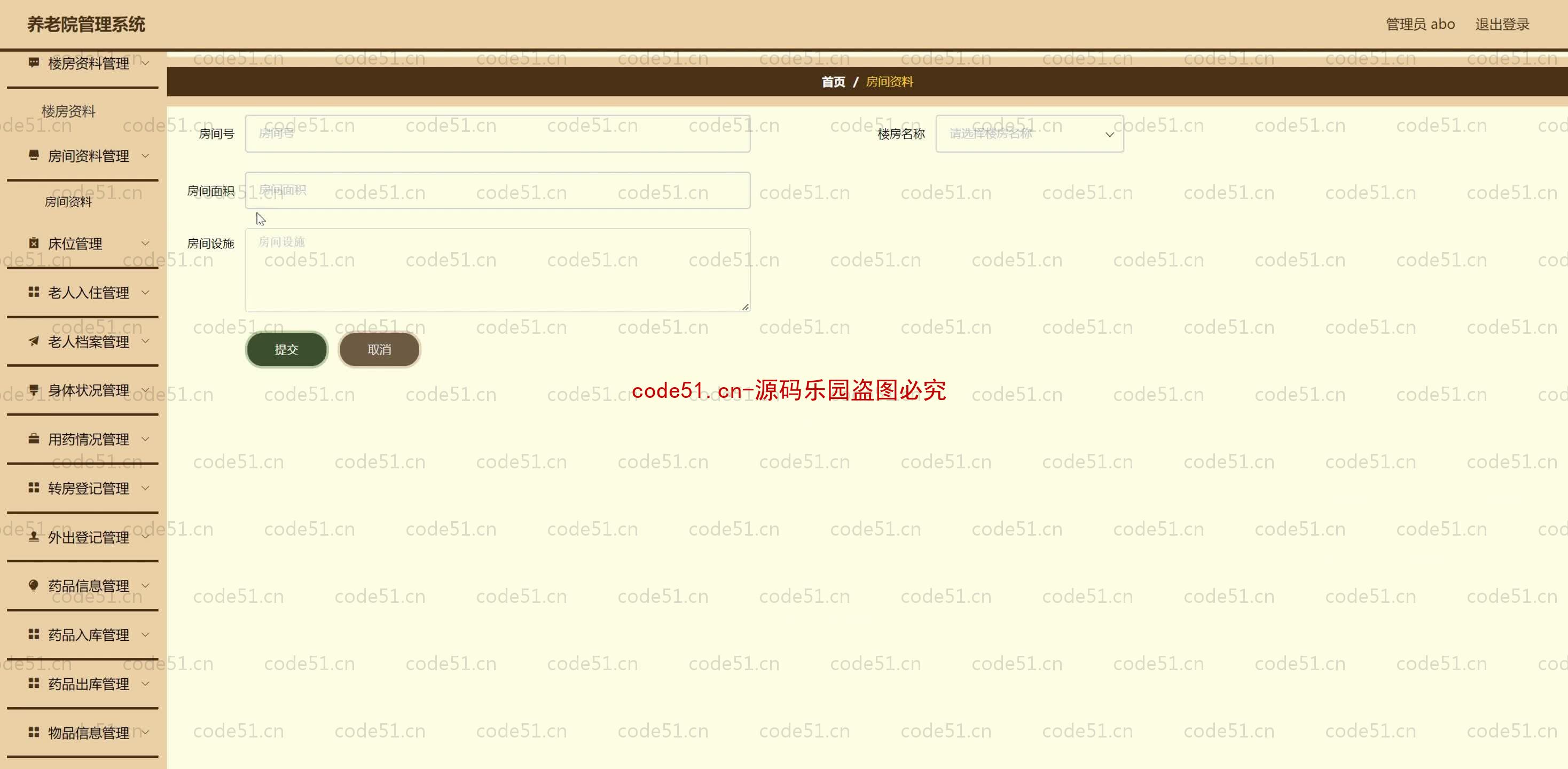
Task: Expand the 床位管理 chevron
Action: point(145,244)
